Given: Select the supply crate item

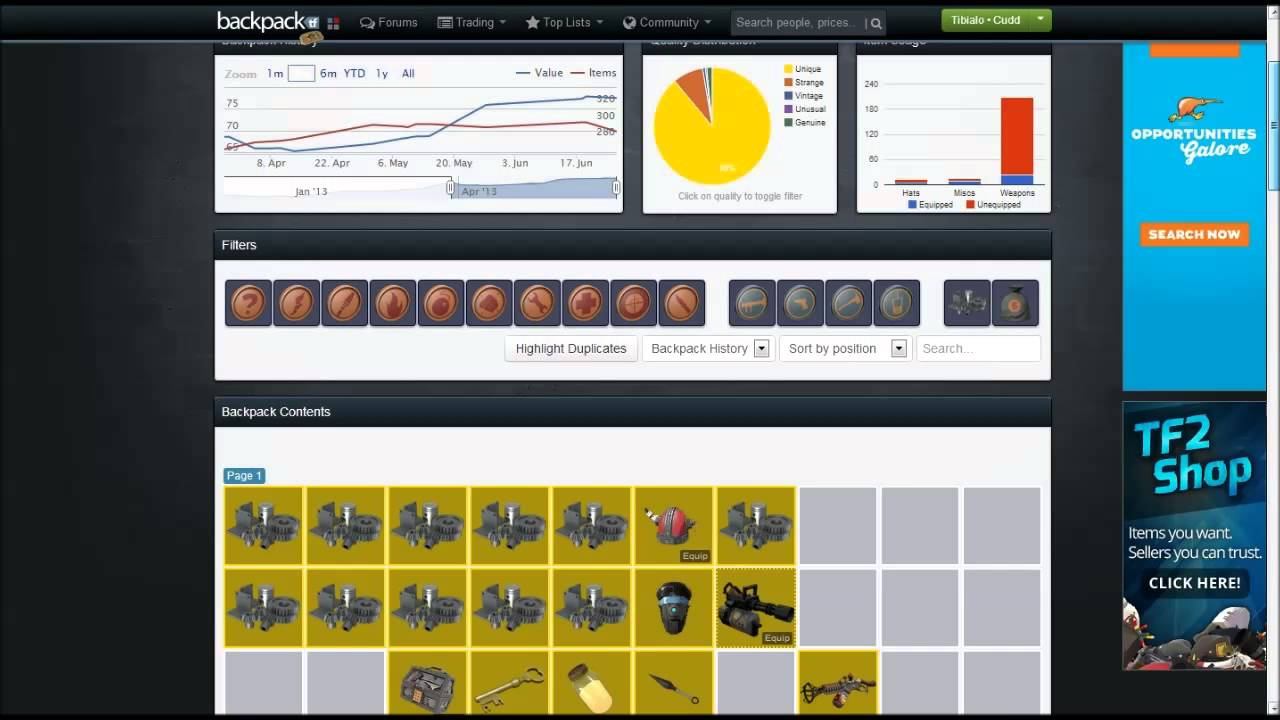Looking at the screenshot, I should click(428, 685).
